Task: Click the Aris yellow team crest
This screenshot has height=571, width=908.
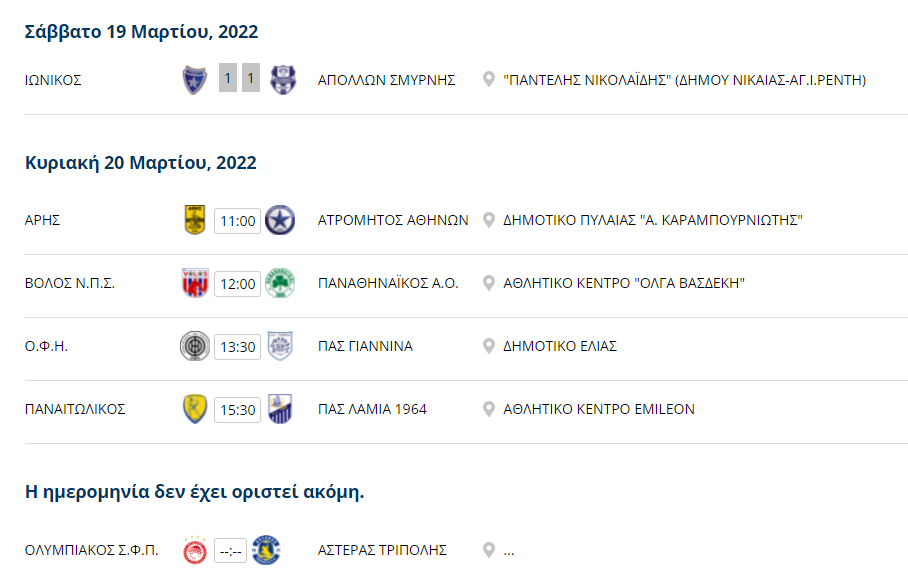Action: tap(195, 220)
